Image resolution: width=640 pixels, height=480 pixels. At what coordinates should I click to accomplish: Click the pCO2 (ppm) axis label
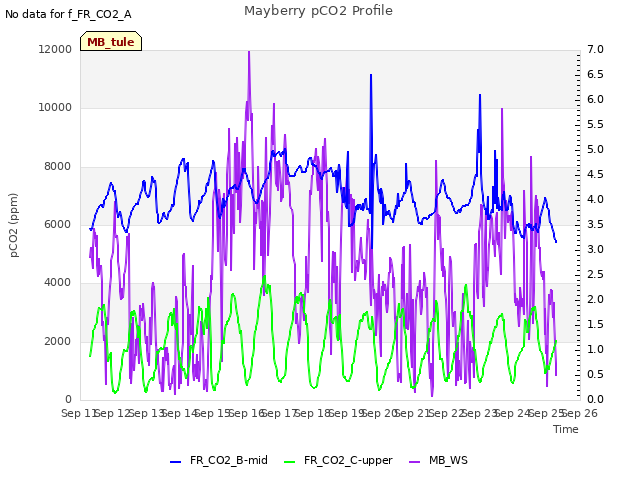[13, 225]
